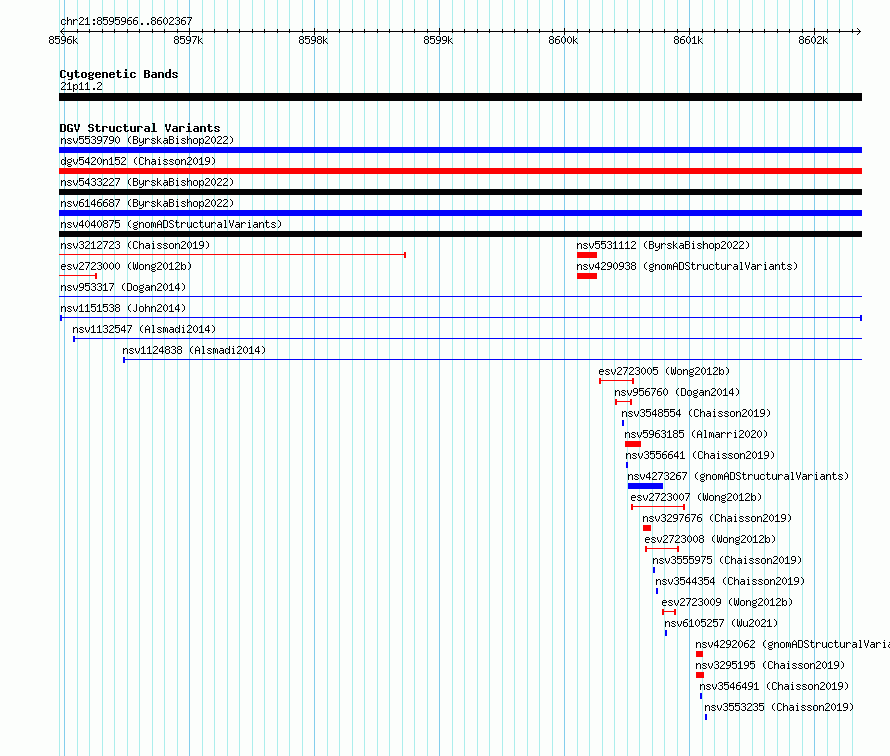The width and height of the screenshot is (890, 756).
Task: Open variant nsv4273267 (gnomADStructuralVariants)
Action: [x=738, y=476]
